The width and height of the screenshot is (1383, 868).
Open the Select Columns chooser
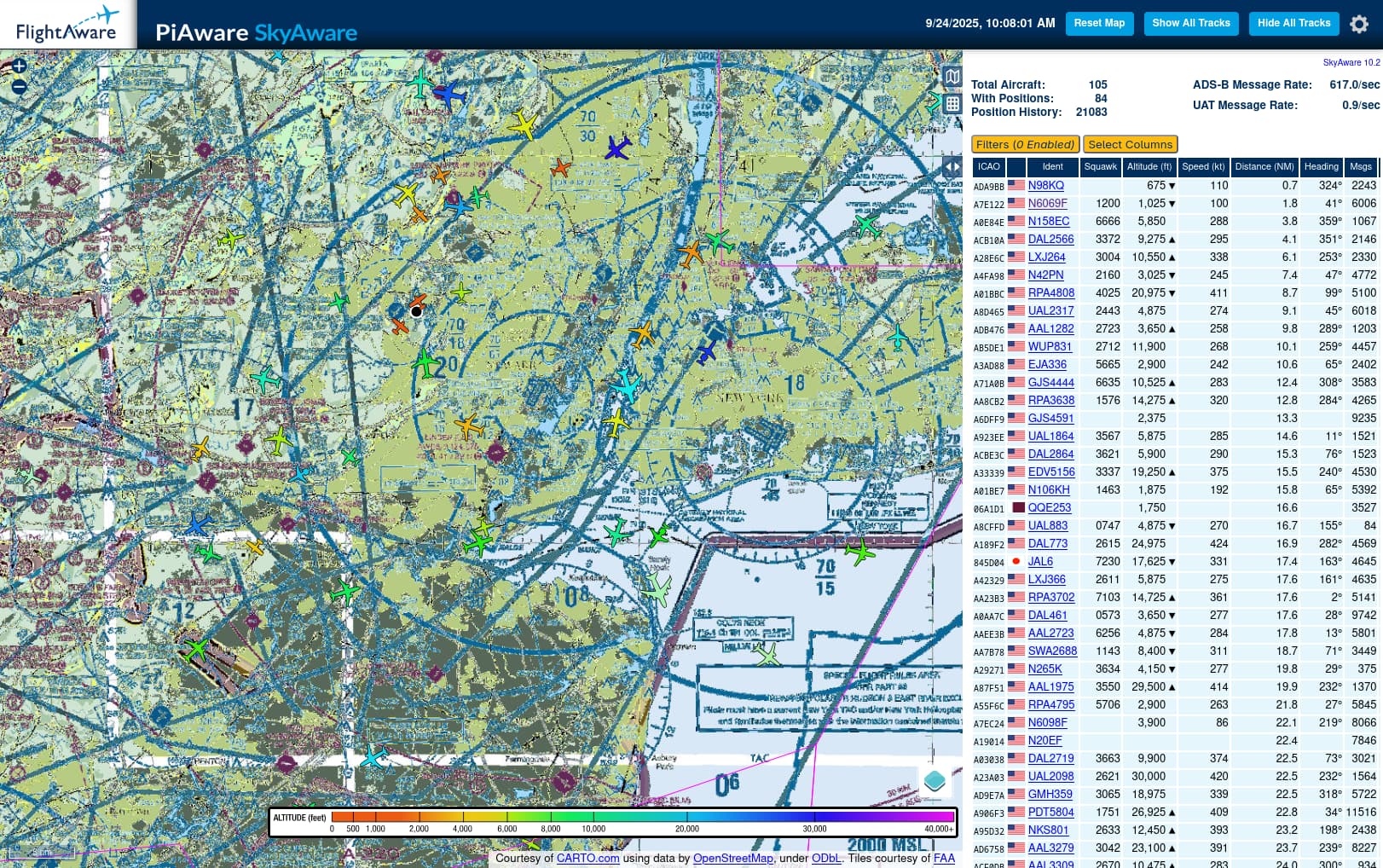point(1130,145)
